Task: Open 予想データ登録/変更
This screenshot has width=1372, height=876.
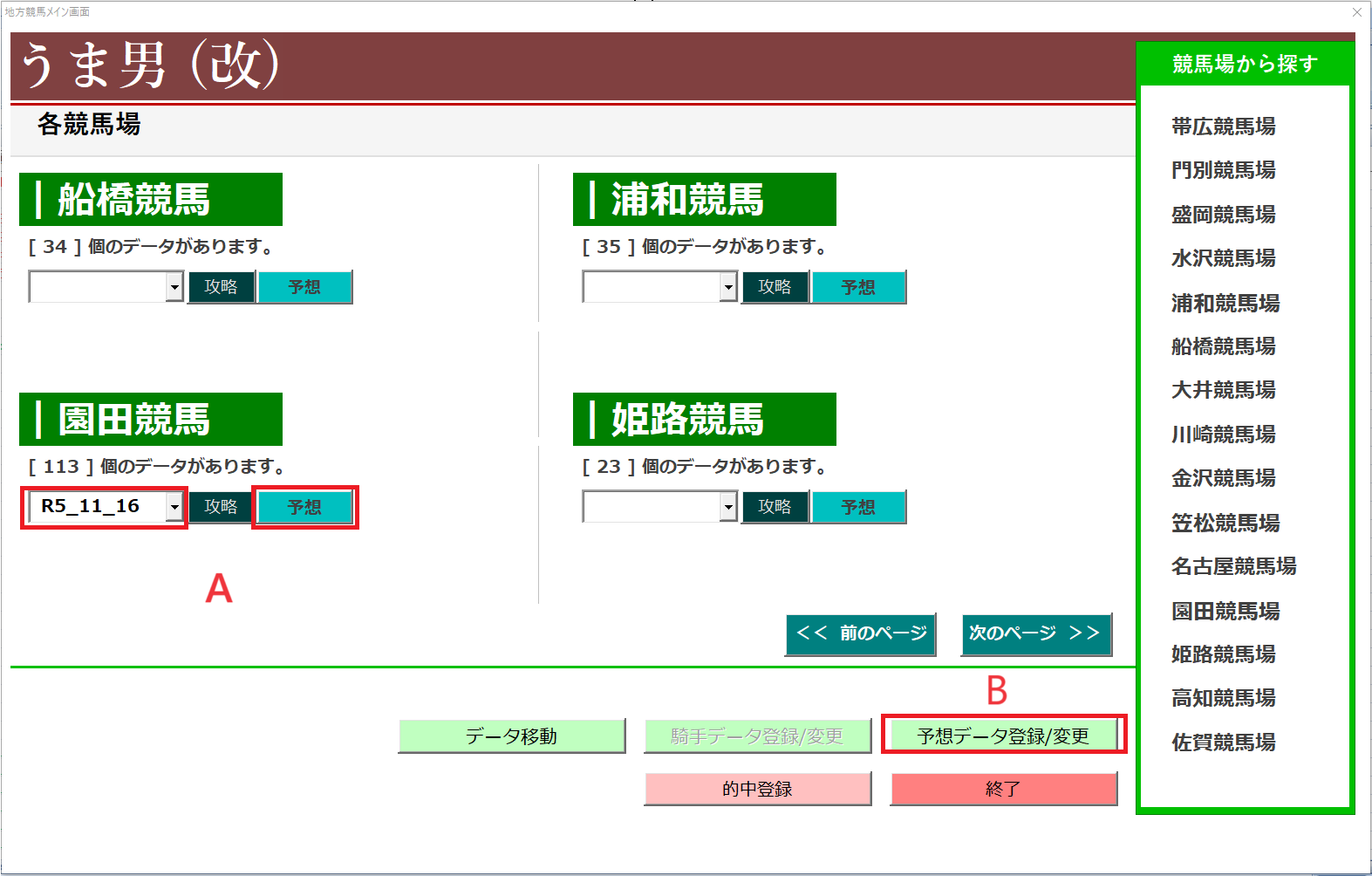Action: (1003, 736)
